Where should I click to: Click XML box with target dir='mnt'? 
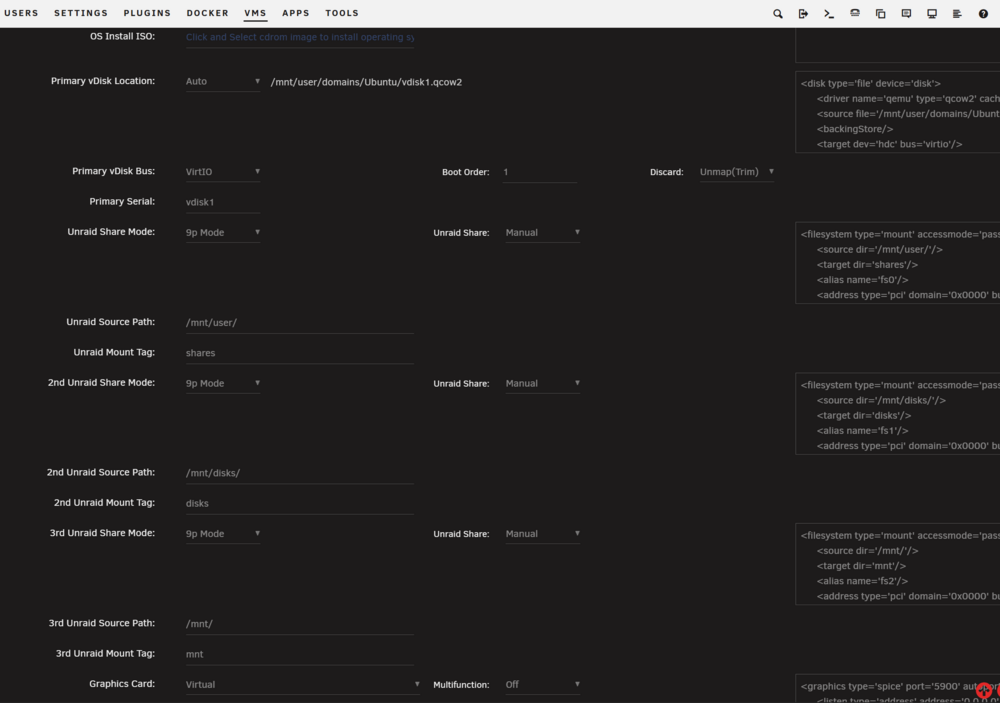click(898, 564)
